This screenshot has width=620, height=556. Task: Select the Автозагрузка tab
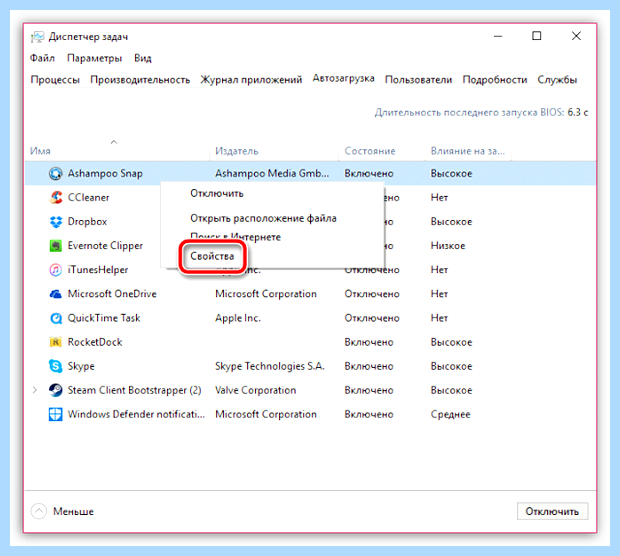(x=344, y=78)
